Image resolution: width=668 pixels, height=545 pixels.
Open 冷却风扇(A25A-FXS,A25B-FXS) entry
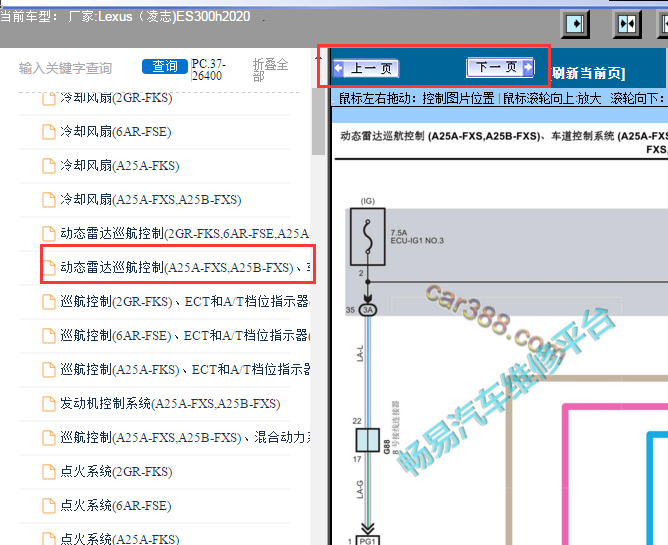150,199
